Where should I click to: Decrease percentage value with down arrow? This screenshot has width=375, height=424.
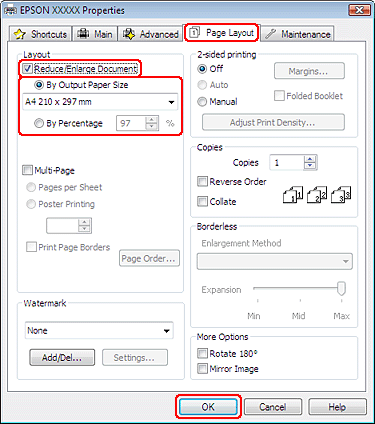pos(152,127)
